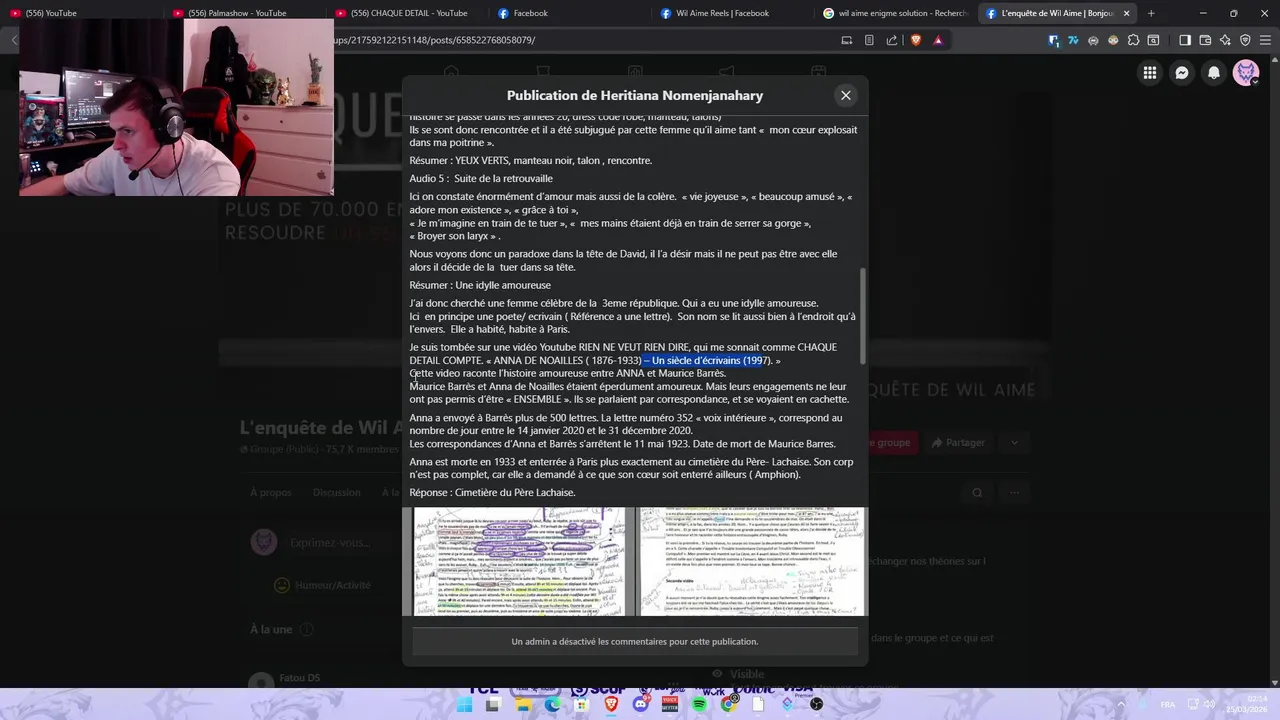Click the 'Résumer : Une idylle amoureuse' line
This screenshot has width=1280, height=720.
pos(480,285)
